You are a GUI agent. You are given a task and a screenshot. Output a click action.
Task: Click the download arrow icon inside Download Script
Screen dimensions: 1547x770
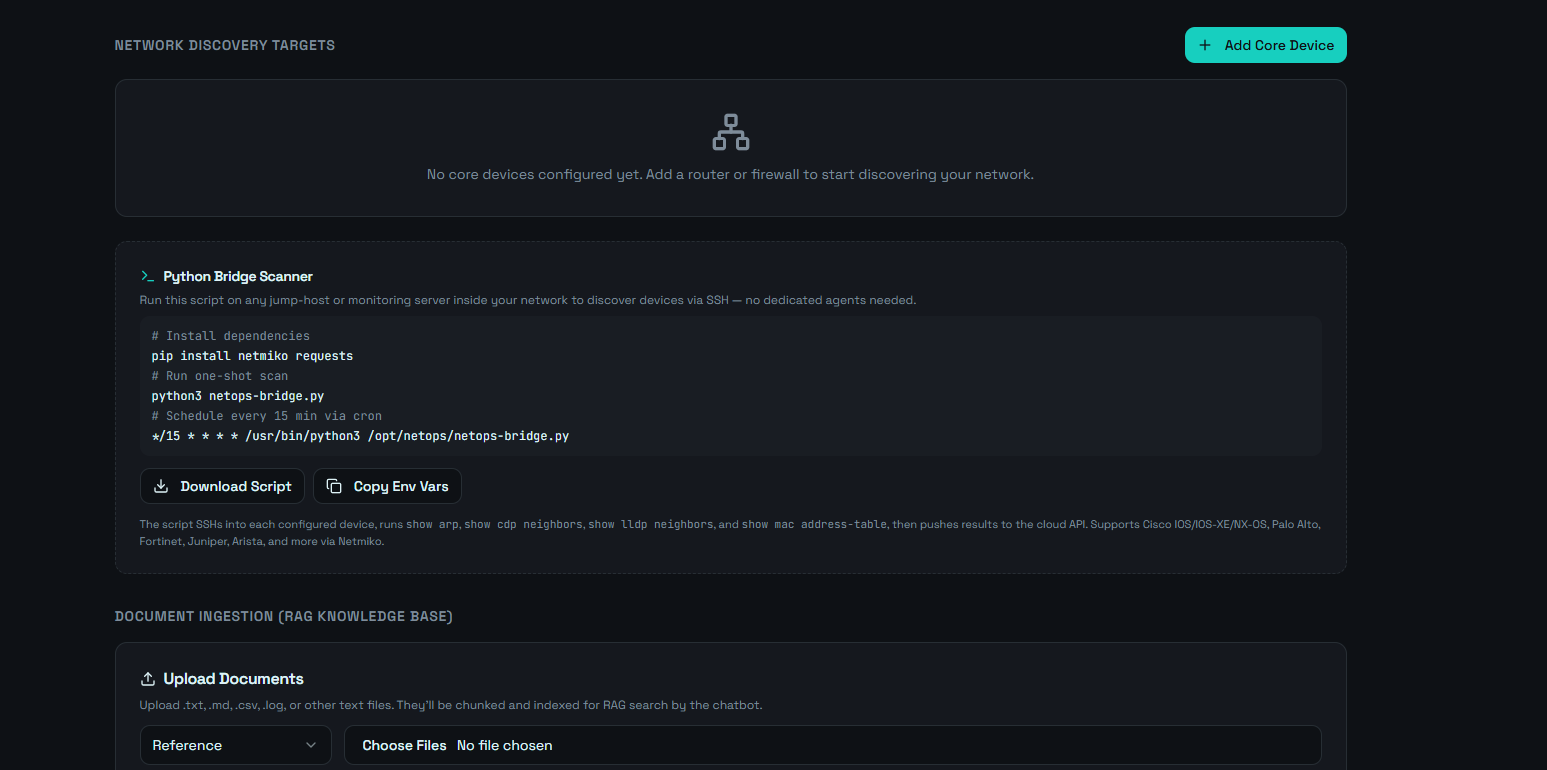coord(161,486)
